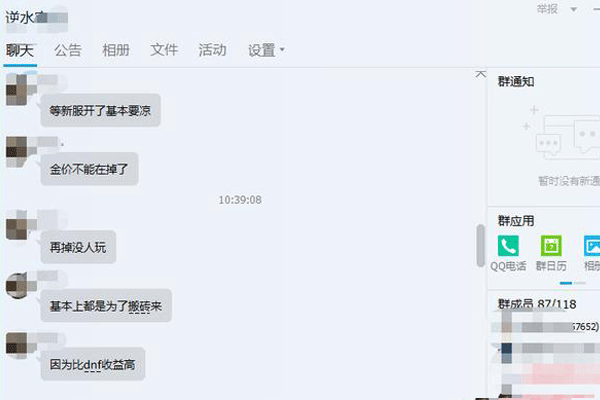Click avatar beside 因为比dnf收益高 message

16,344
